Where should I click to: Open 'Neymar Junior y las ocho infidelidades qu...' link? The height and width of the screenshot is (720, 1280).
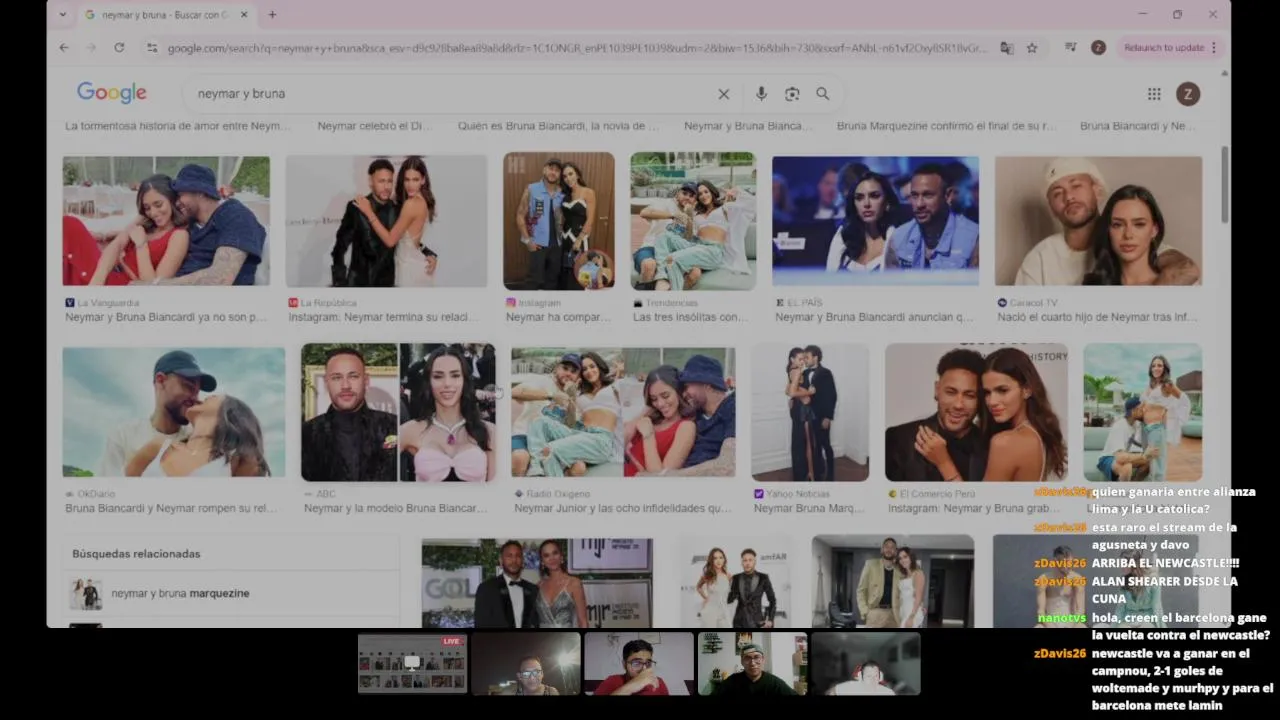tap(623, 508)
